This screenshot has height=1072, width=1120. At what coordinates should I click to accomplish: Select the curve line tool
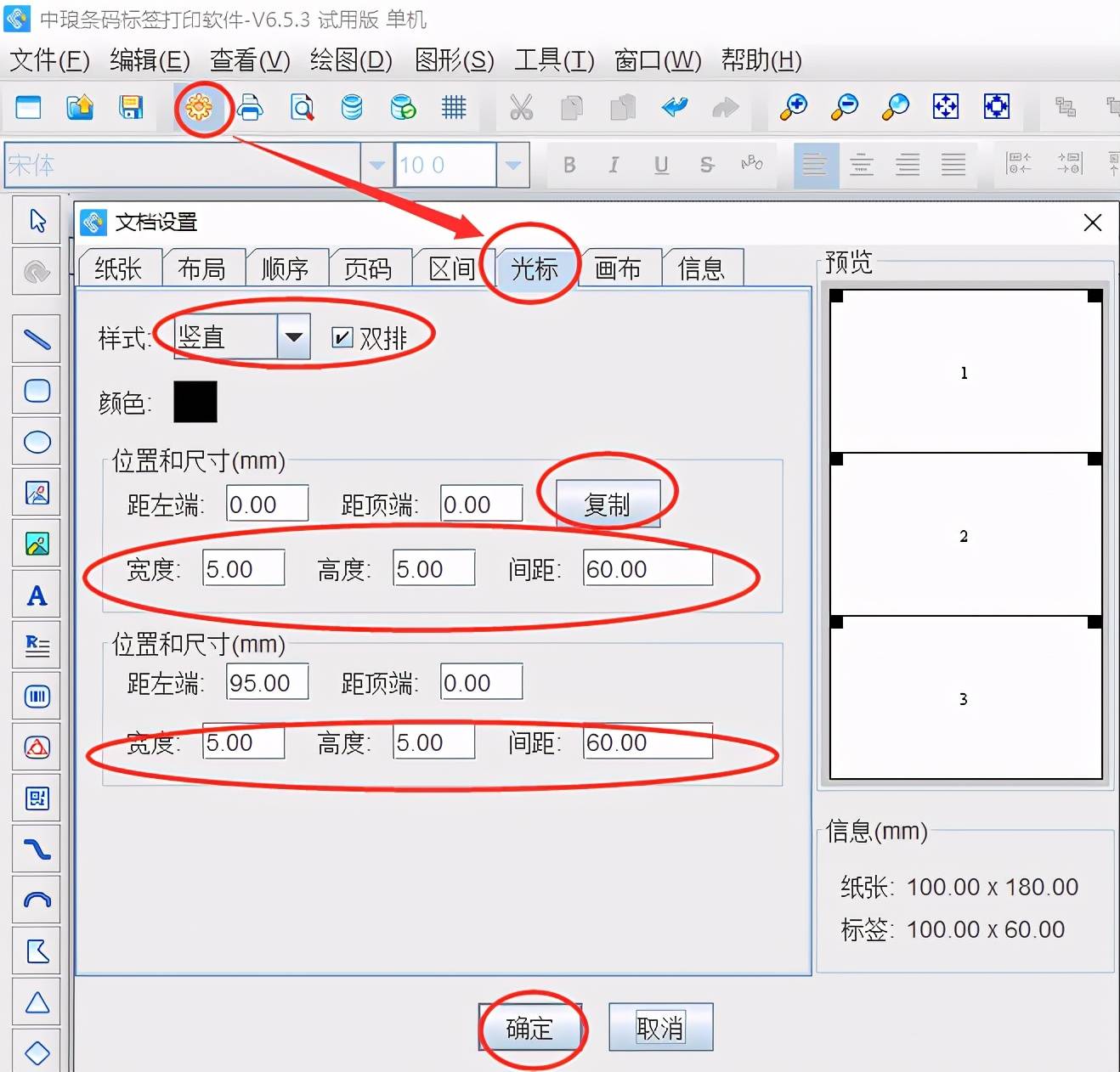(x=37, y=849)
